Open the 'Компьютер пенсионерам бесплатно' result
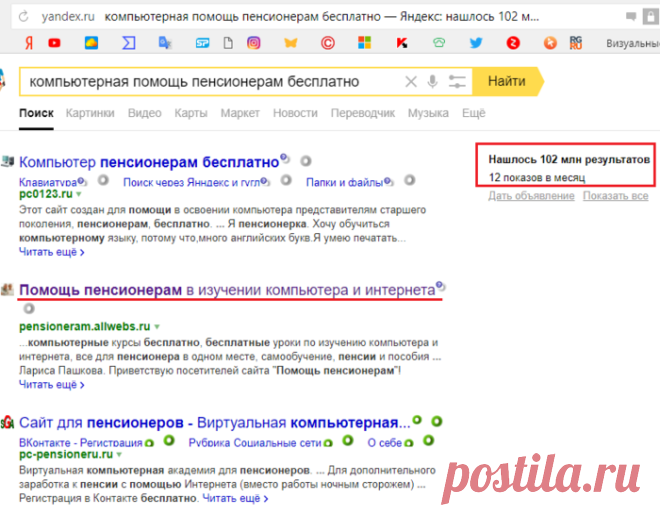Viewport: 660px width, 515px height. click(149, 162)
